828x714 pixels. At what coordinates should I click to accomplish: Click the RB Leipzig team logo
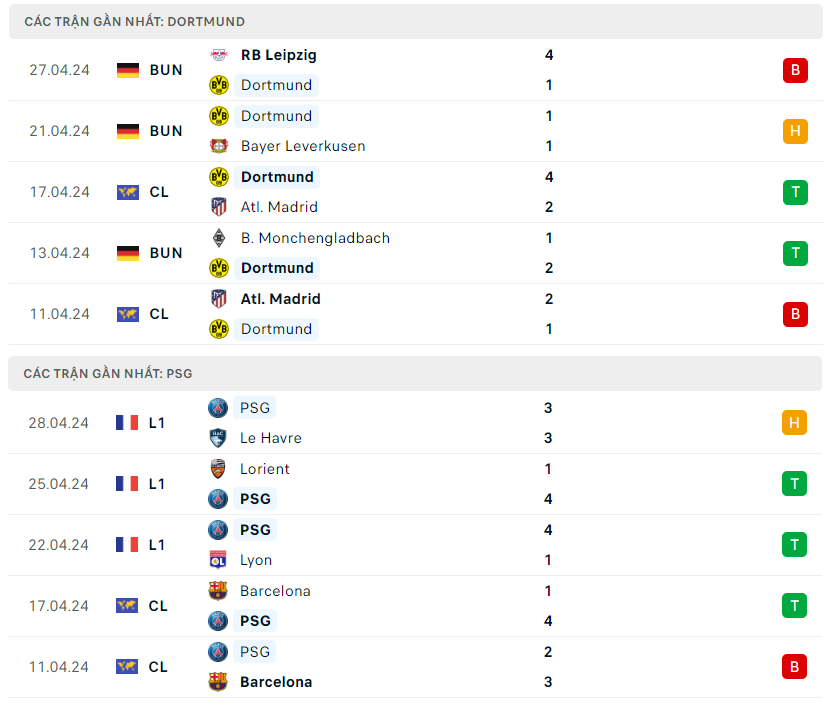coord(218,55)
